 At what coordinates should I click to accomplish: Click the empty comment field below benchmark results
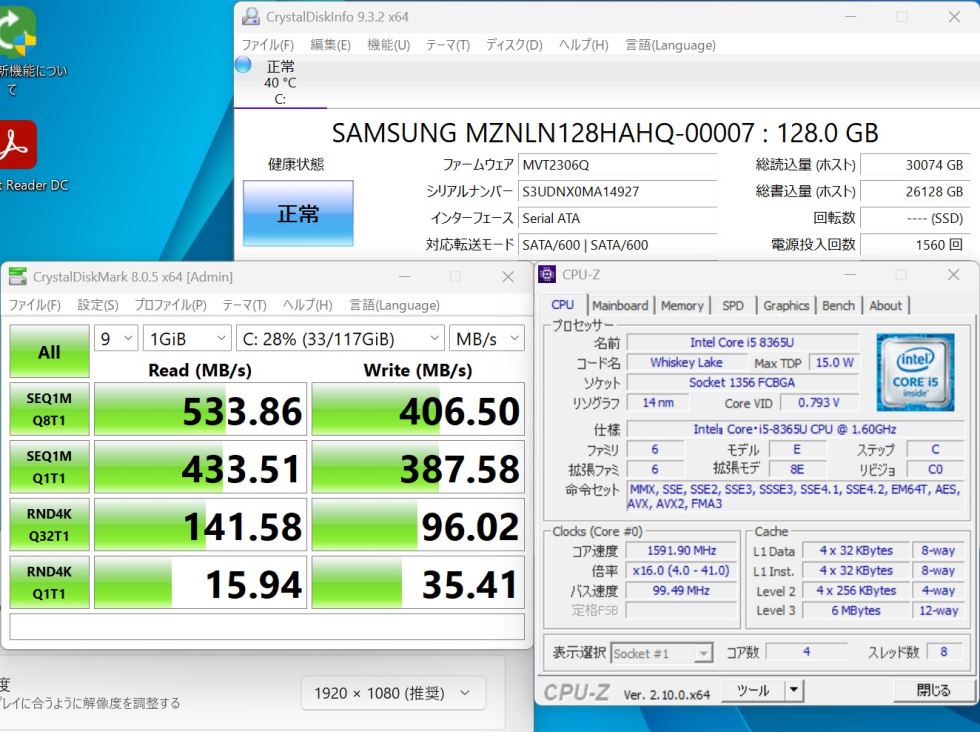coord(267,626)
